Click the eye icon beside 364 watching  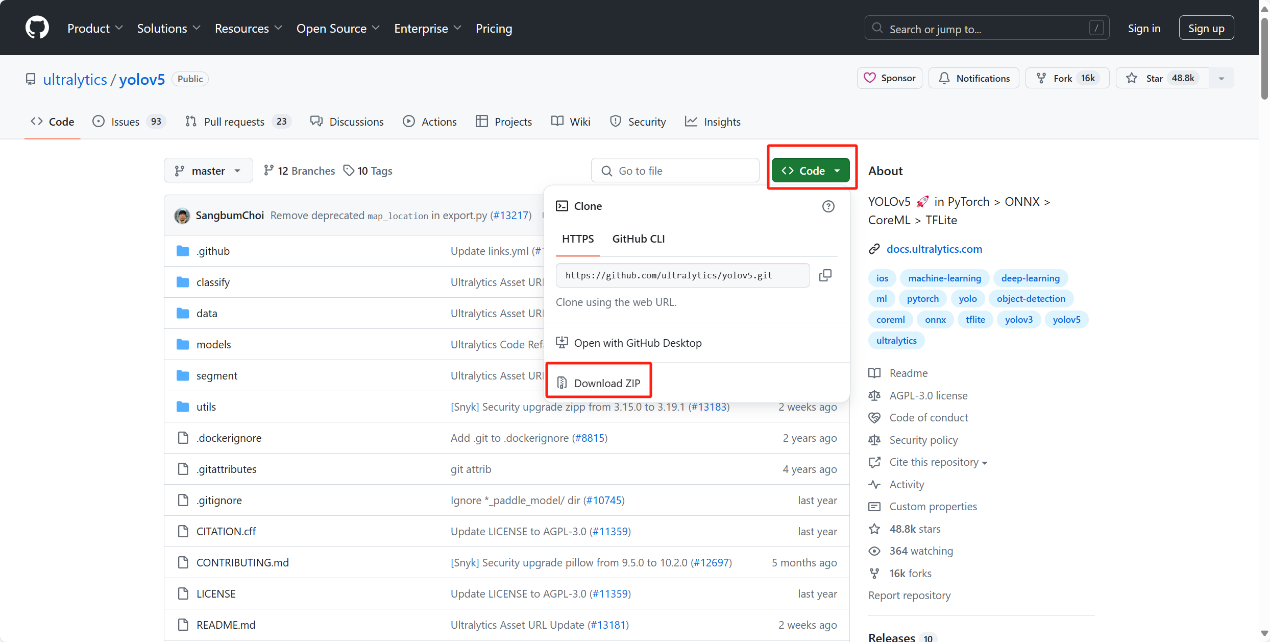pyautogui.click(x=875, y=551)
